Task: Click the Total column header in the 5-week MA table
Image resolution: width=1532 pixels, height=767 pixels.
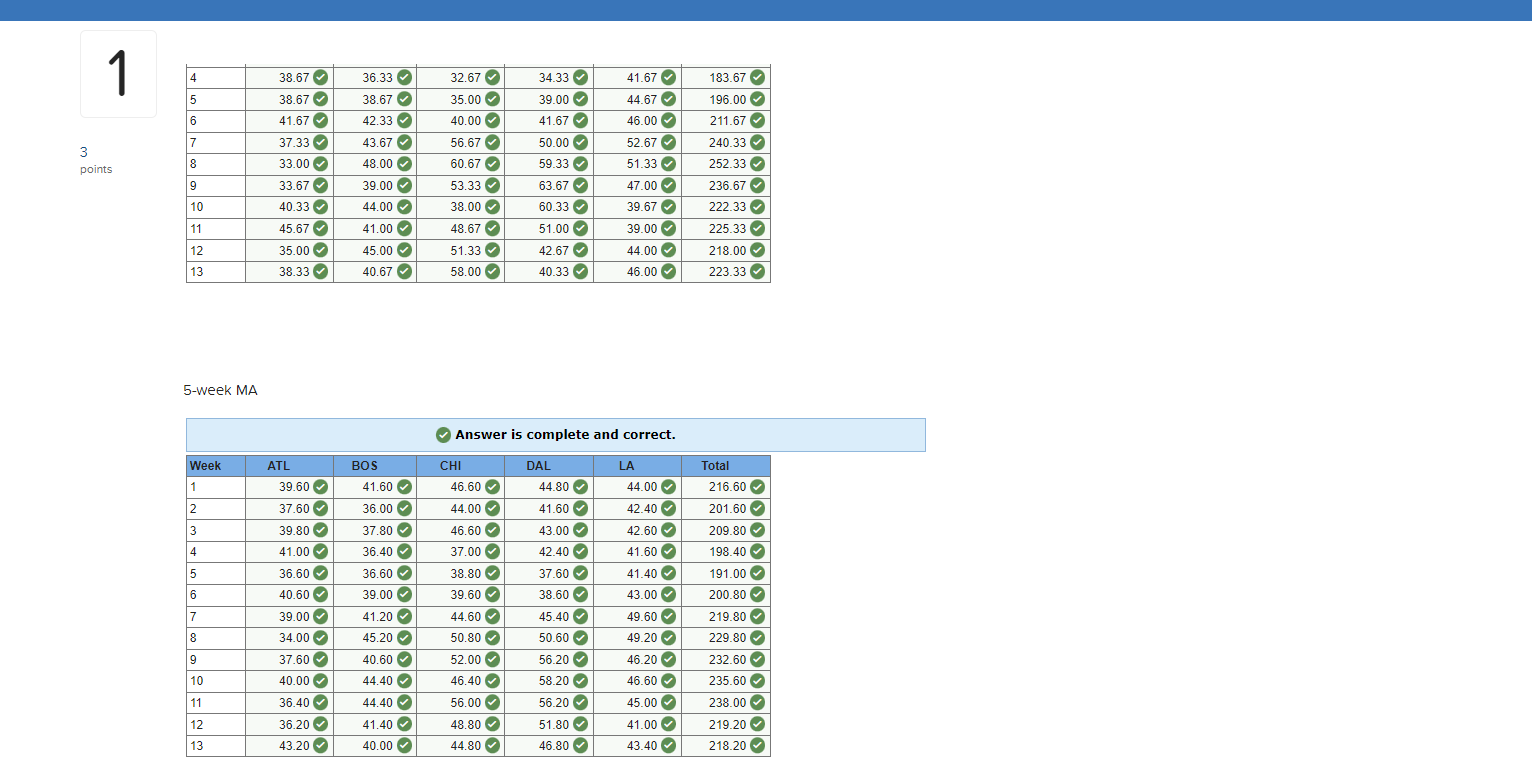Action: pyautogui.click(x=716, y=465)
